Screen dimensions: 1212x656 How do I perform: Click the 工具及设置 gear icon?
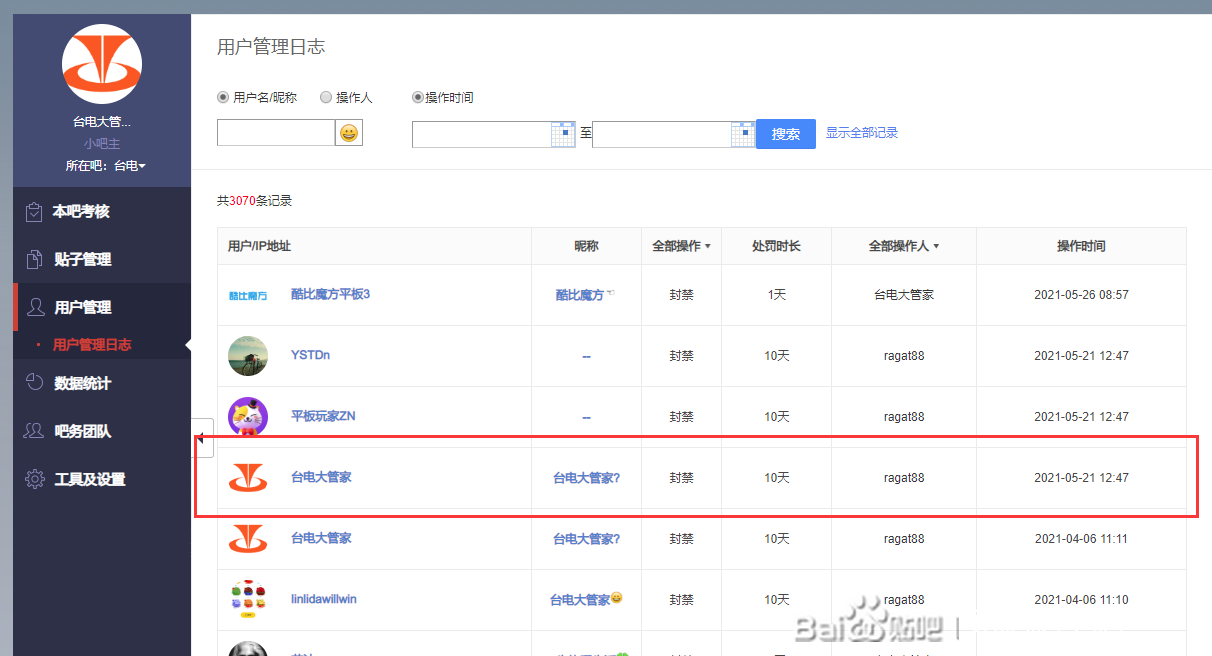(x=35, y=479)
